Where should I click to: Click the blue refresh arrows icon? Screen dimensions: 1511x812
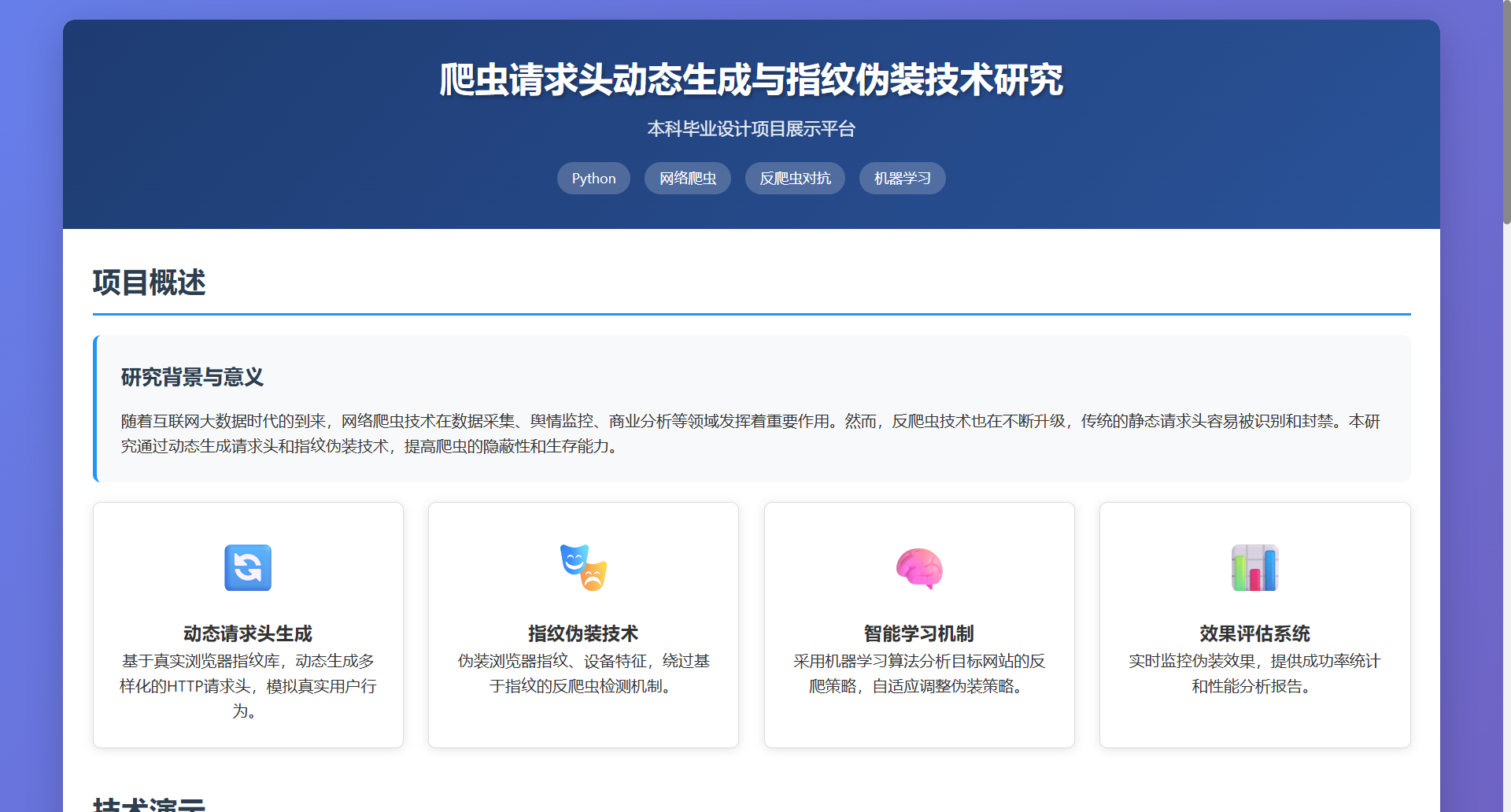coord(248,567)
